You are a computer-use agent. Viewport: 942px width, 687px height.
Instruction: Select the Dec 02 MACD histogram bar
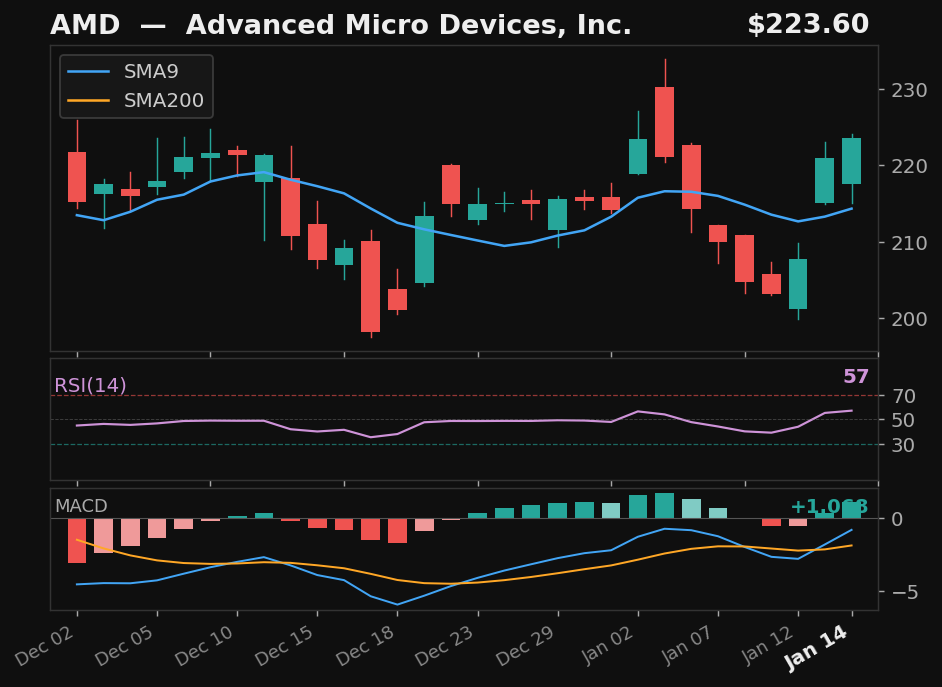click(77, 540)
